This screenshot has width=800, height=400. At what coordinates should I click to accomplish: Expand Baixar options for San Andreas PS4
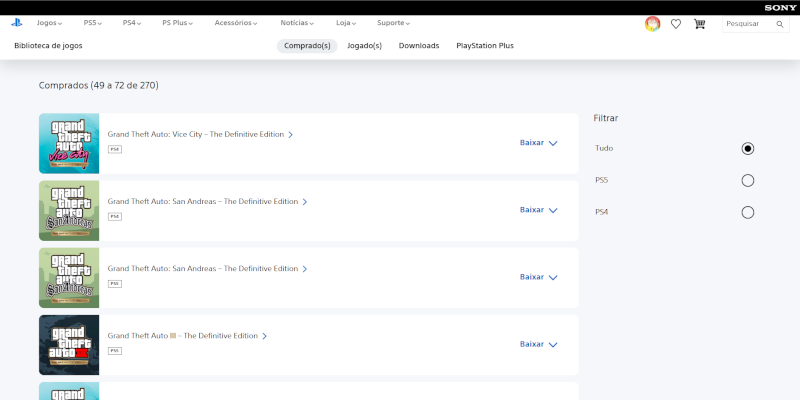538,210
